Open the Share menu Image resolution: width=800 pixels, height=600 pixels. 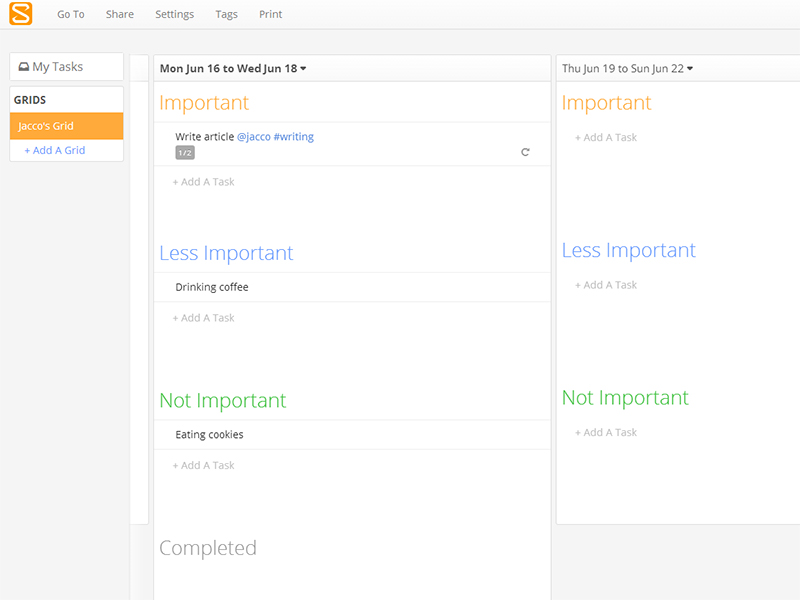pos(120,15)
